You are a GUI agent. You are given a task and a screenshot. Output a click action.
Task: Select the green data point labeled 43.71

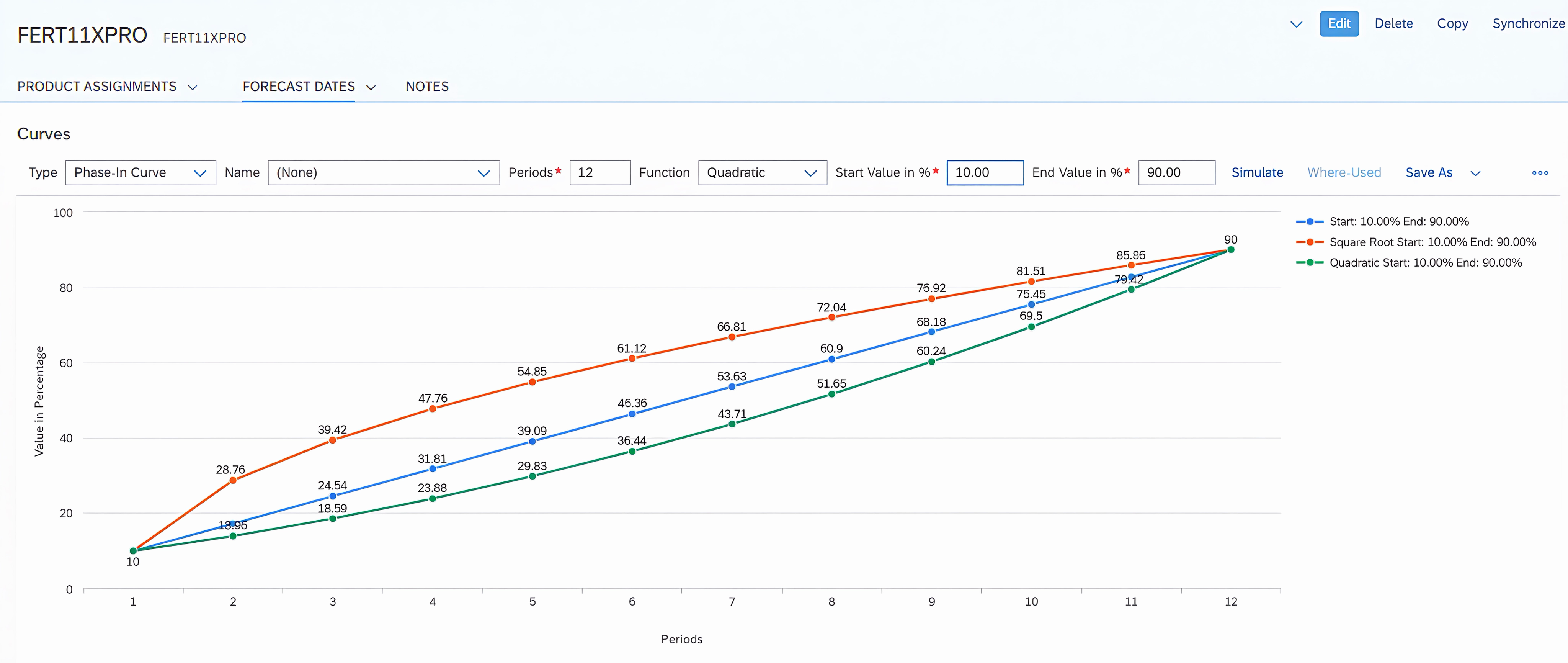pos(732,424)
